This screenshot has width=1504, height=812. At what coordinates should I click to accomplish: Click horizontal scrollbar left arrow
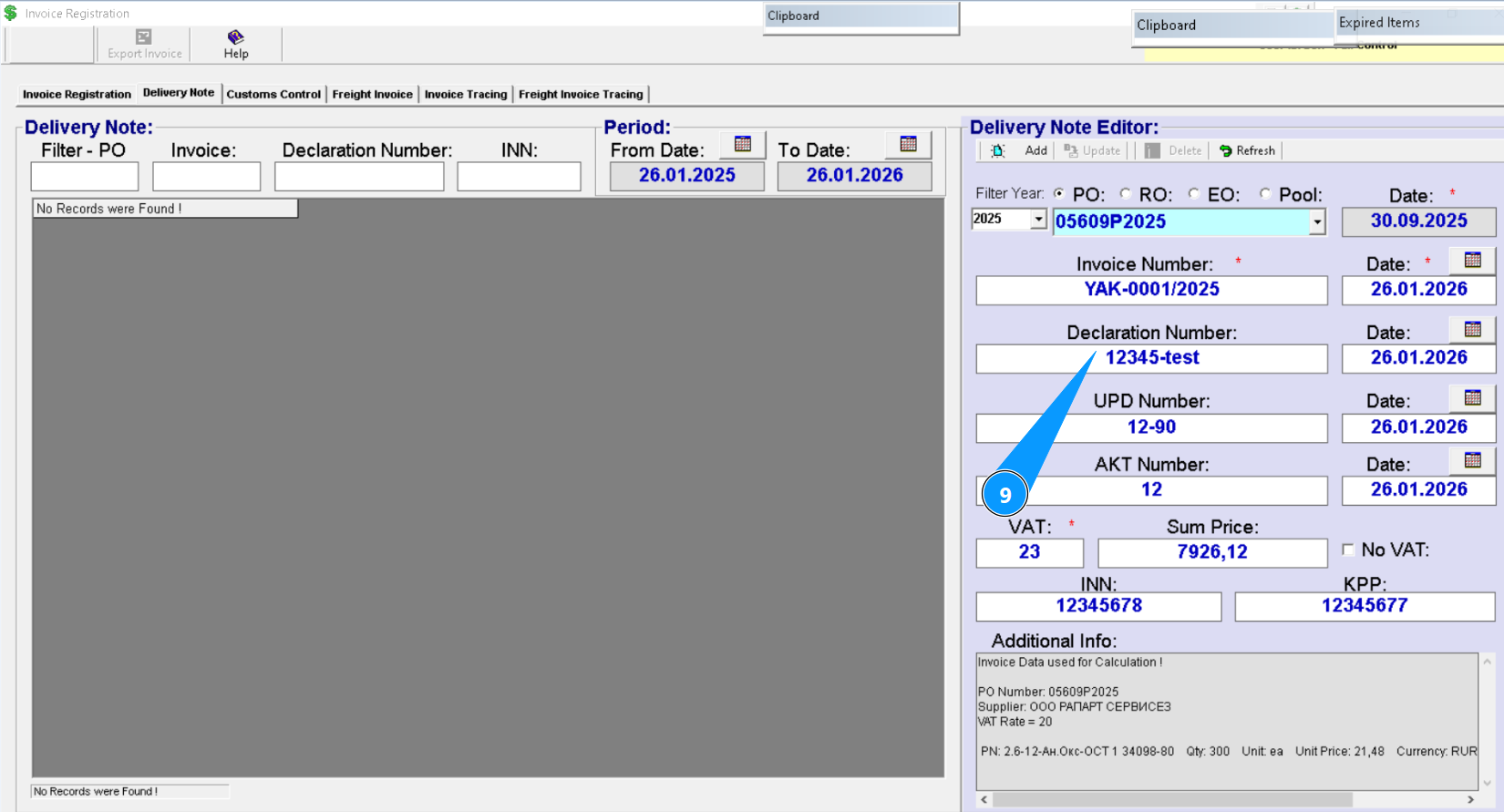tap(984, 799)
